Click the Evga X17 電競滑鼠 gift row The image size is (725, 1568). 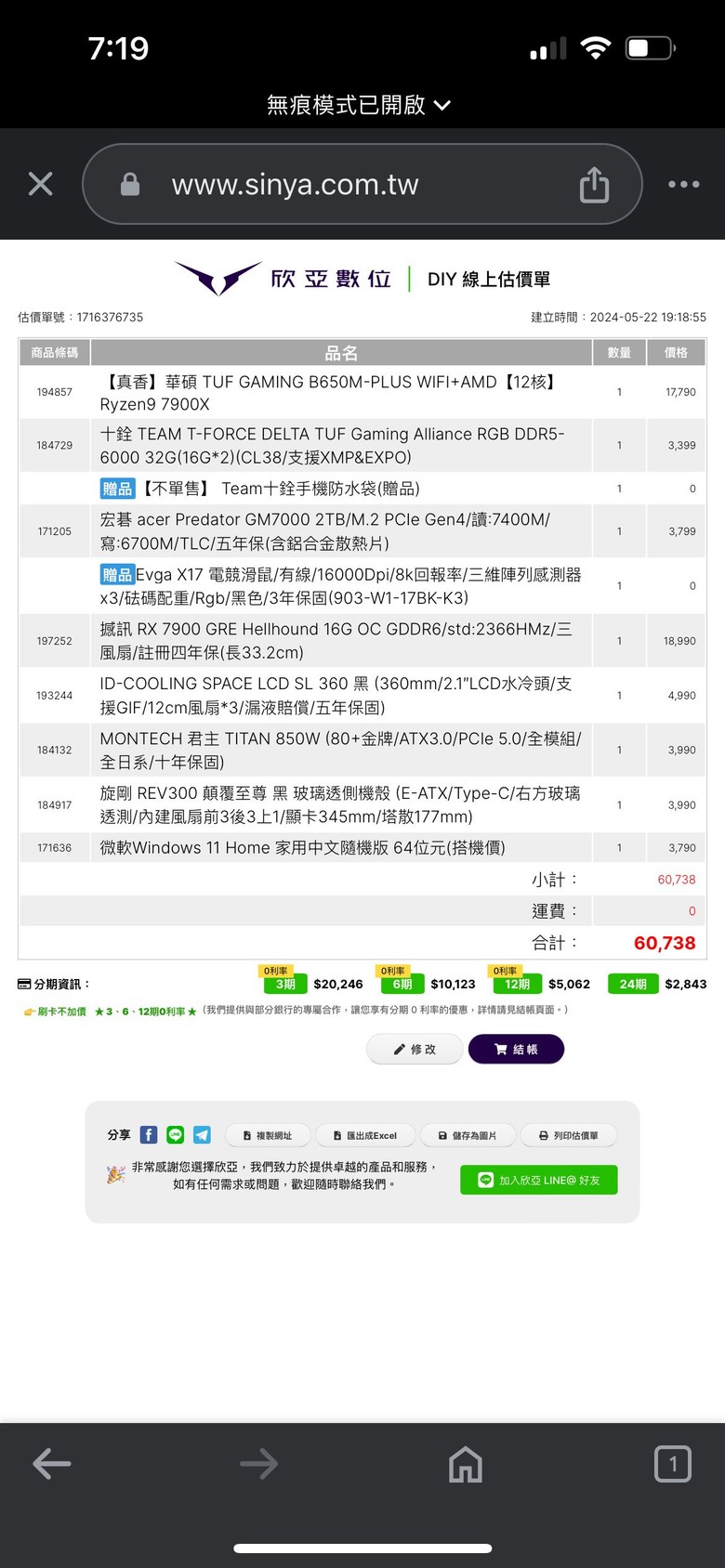point(362,586)
